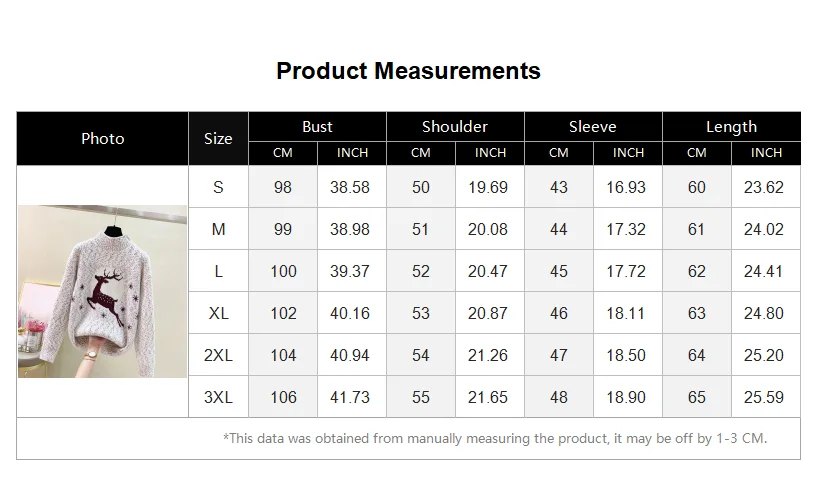The width and height of the screenshot is (818, 484).
Task: Click the reindeer sweater product photo
Action: point(102,291)
